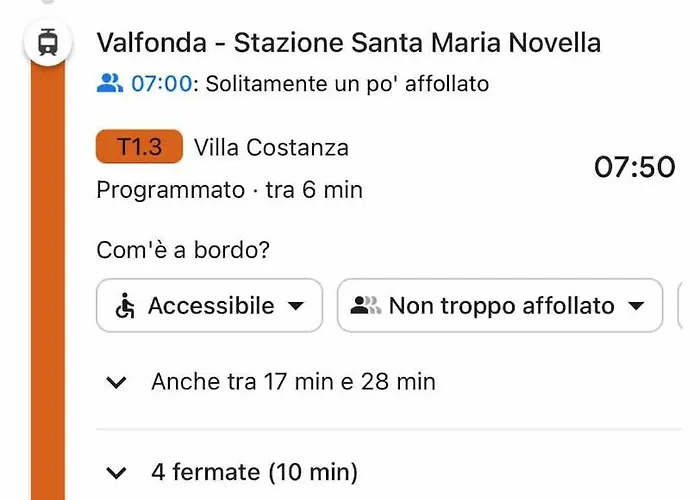Select the Accessibile chip label
This screenshot has height=500, width=700.
[x=211, y=306]
